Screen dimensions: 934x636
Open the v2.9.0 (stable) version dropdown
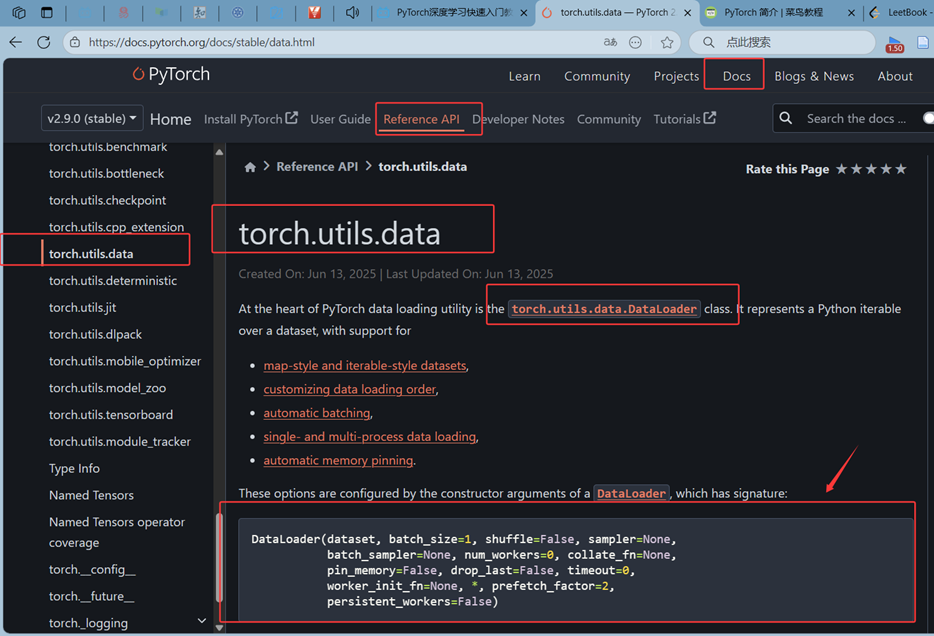point(92,119)
